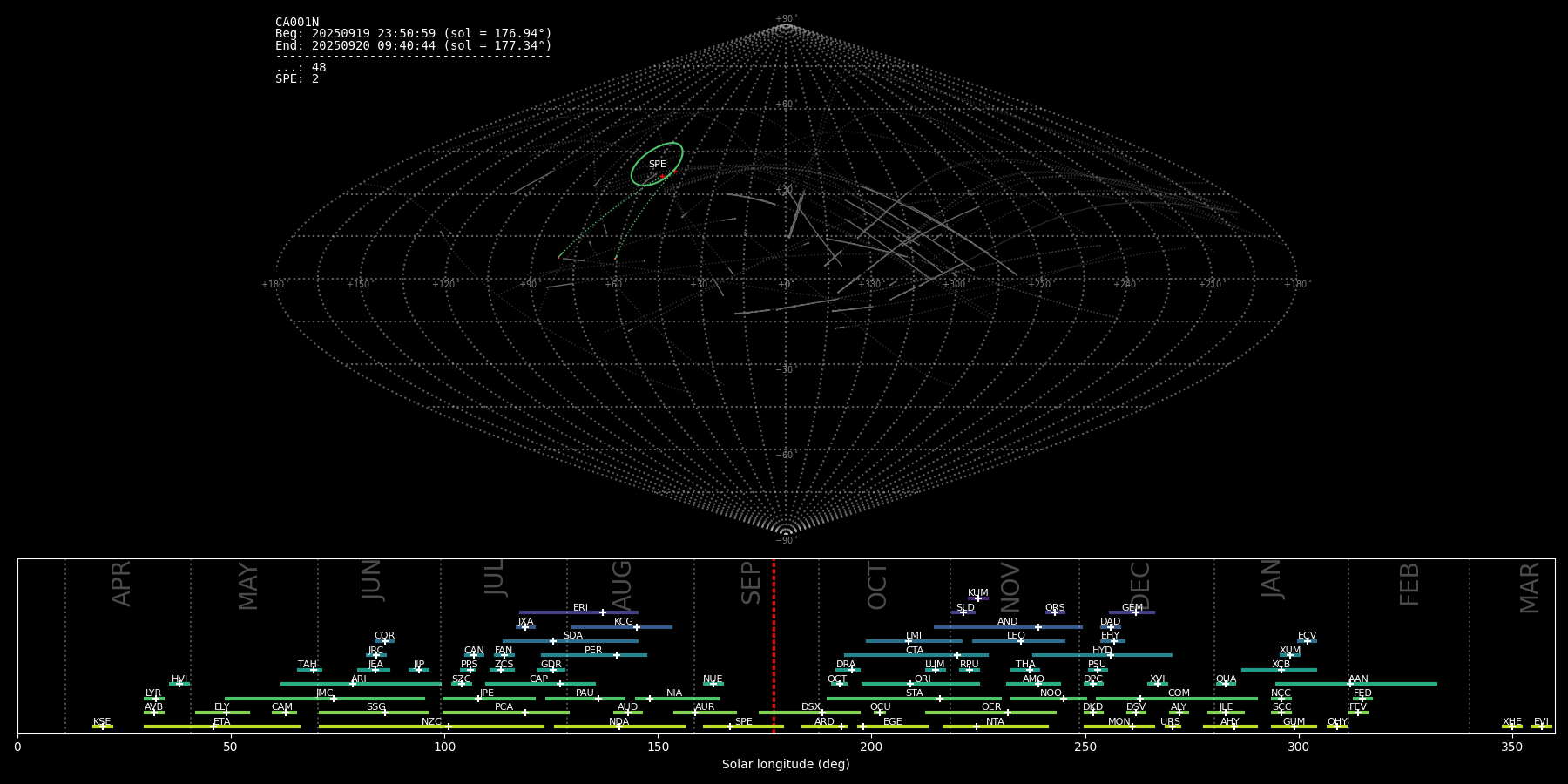Click the '...: 48' sporadic count line
The image size is (1568, 784).
point(301,68)
